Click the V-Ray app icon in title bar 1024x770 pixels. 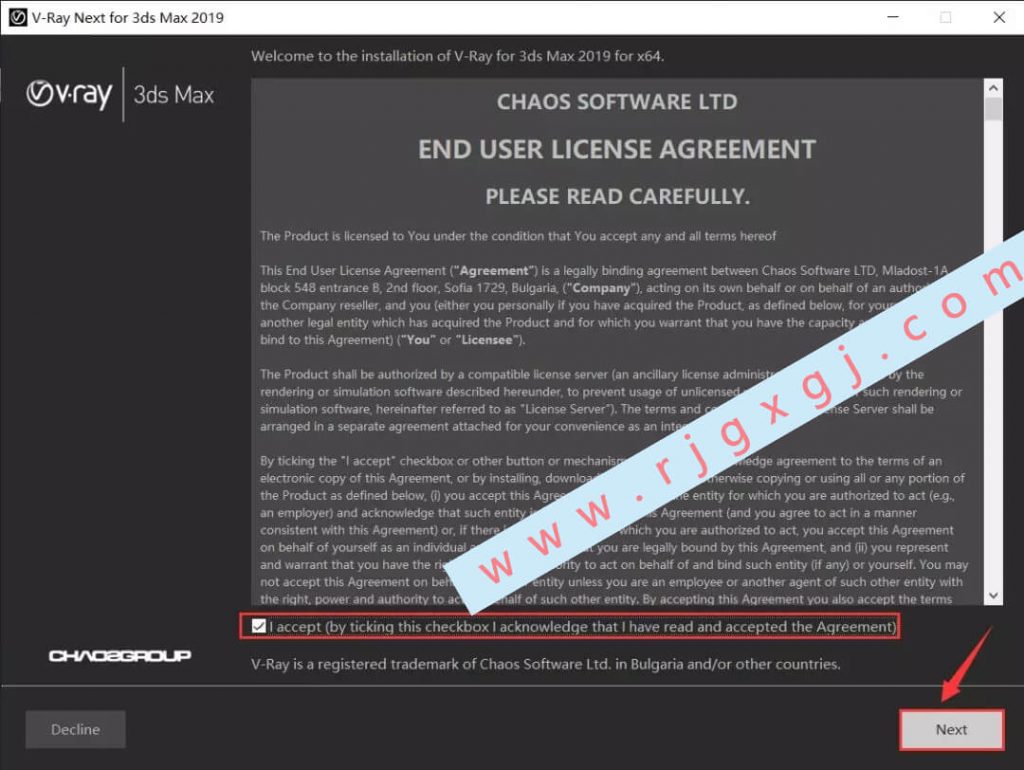pyautogui.click(x=18, y=18)
